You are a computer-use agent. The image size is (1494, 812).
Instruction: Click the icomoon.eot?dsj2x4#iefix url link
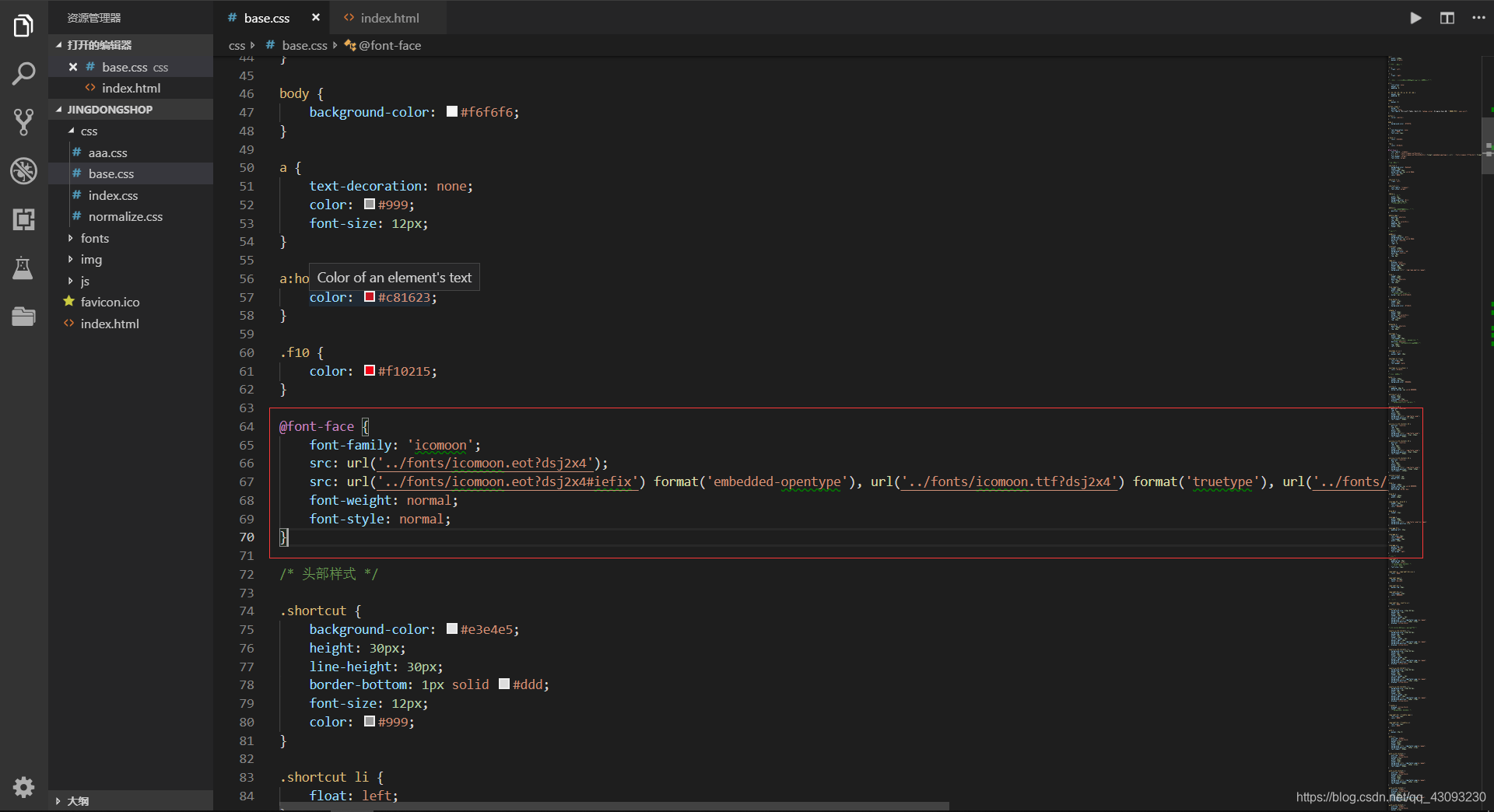508,481
